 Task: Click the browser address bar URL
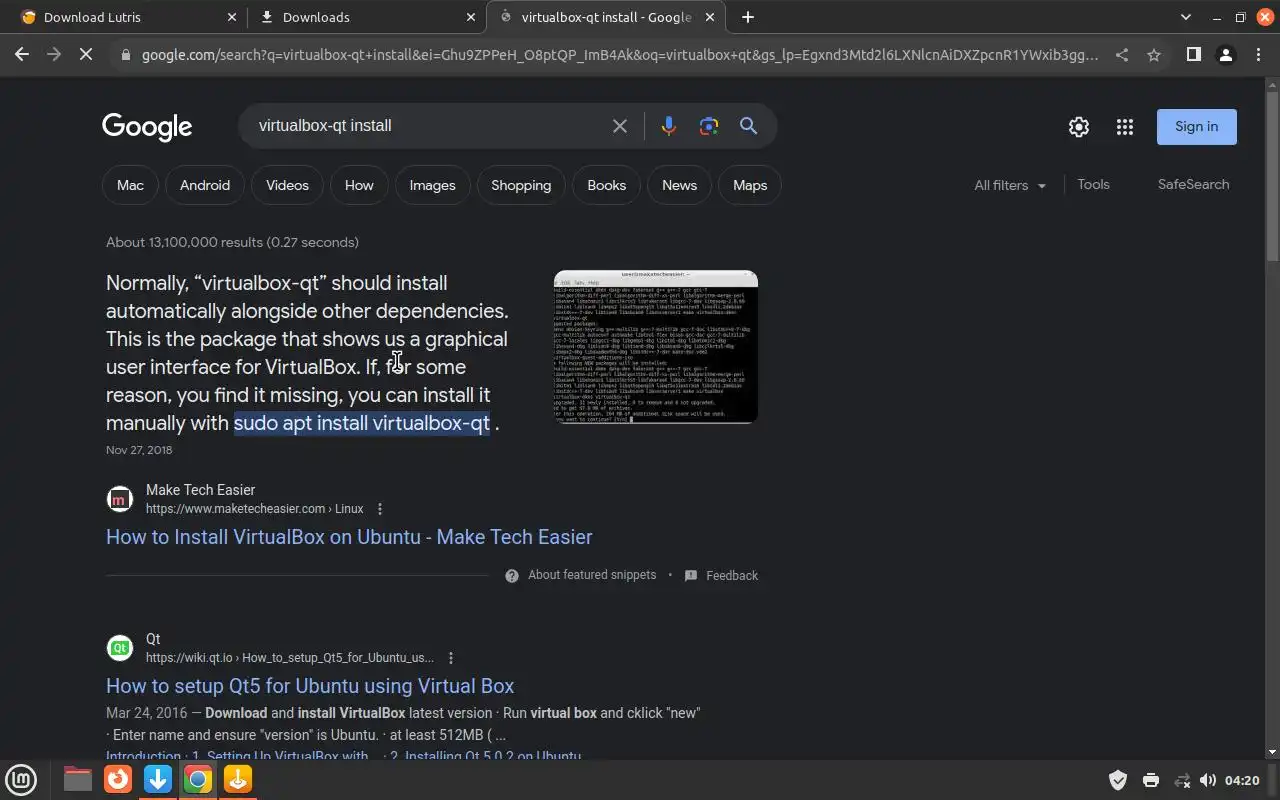620,55
